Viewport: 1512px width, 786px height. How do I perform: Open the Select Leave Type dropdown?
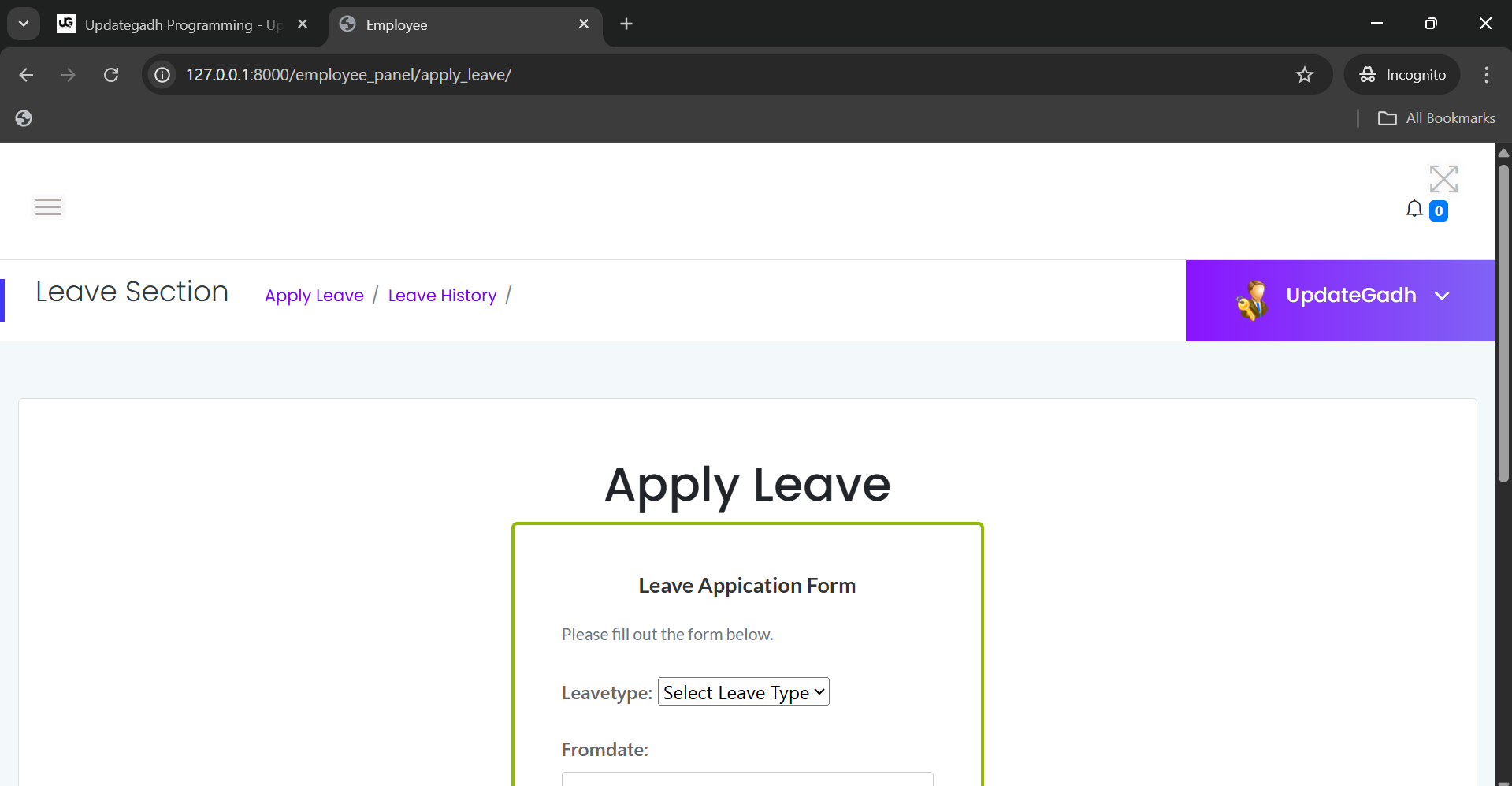click(743, 691)
